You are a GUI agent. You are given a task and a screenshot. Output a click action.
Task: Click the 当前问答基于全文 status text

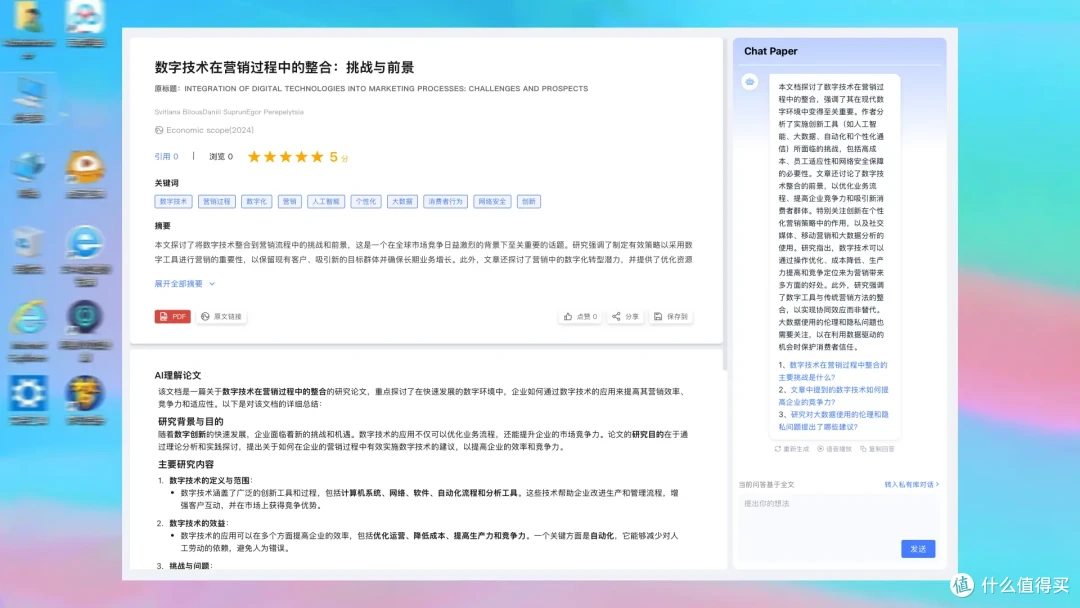pos(766,485)
